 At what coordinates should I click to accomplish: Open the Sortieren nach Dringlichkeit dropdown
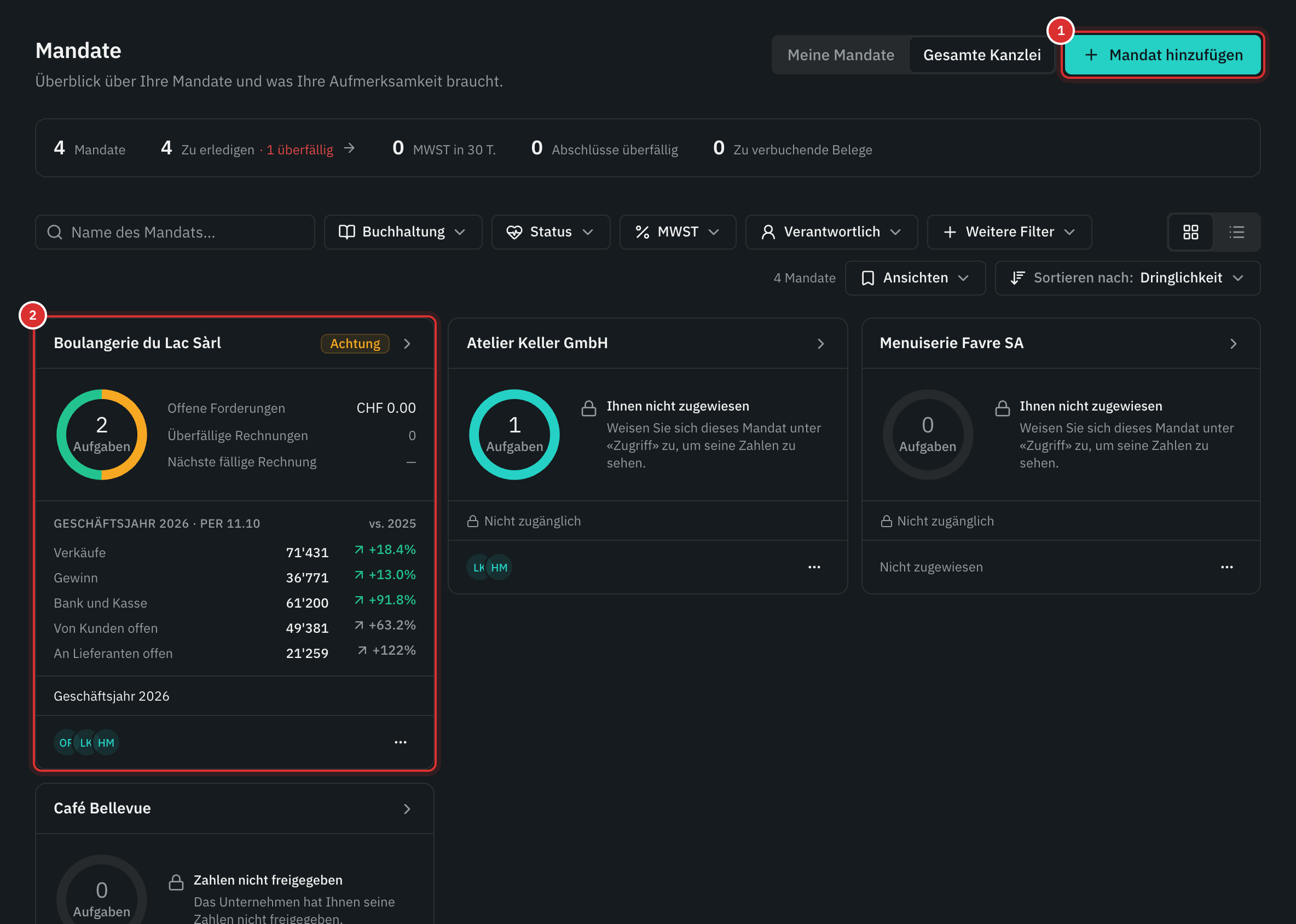pyautogui.click(x=1127, y=278)
